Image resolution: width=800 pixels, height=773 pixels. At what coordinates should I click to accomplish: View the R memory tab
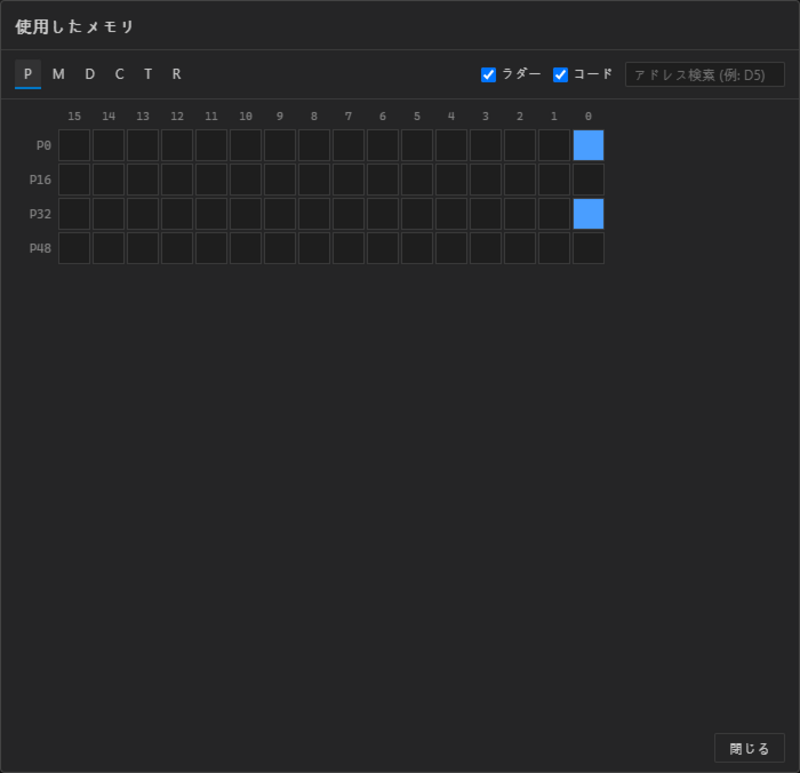(177, 74)
